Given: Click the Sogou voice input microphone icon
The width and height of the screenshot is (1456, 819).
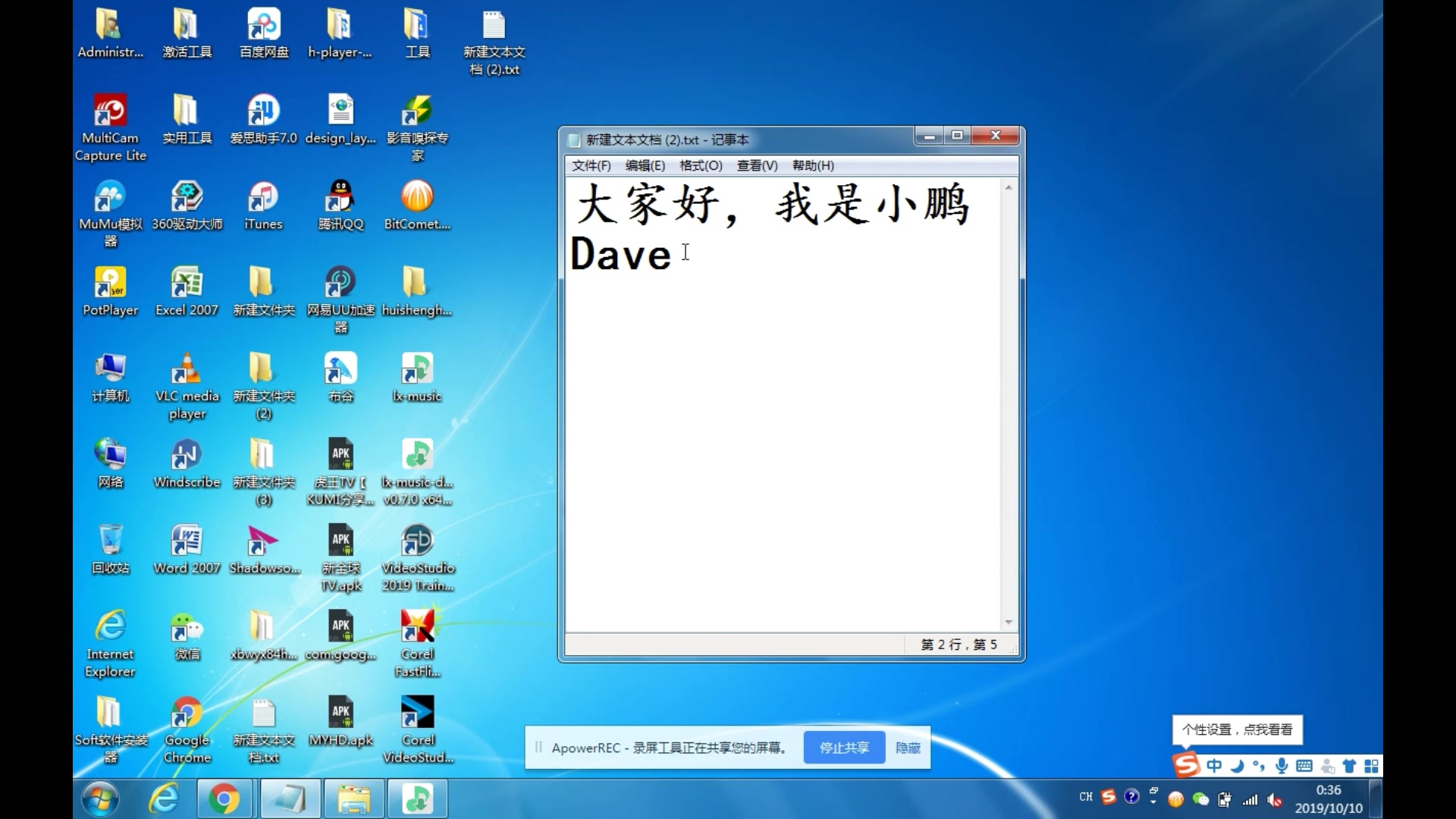Looking at the screenshot, I should tap(1282, 766).
